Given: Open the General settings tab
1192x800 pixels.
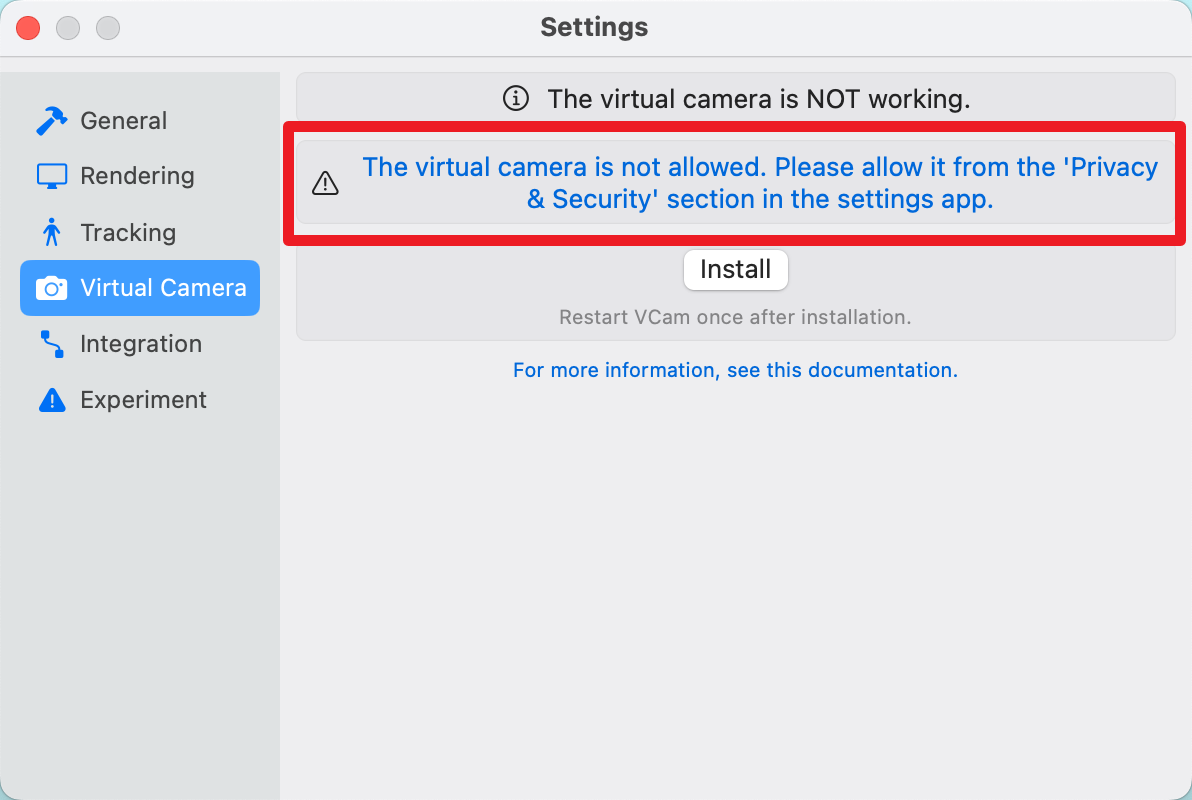Looking at the screenshot, I should pyautogui.click(x=123, y=121).
